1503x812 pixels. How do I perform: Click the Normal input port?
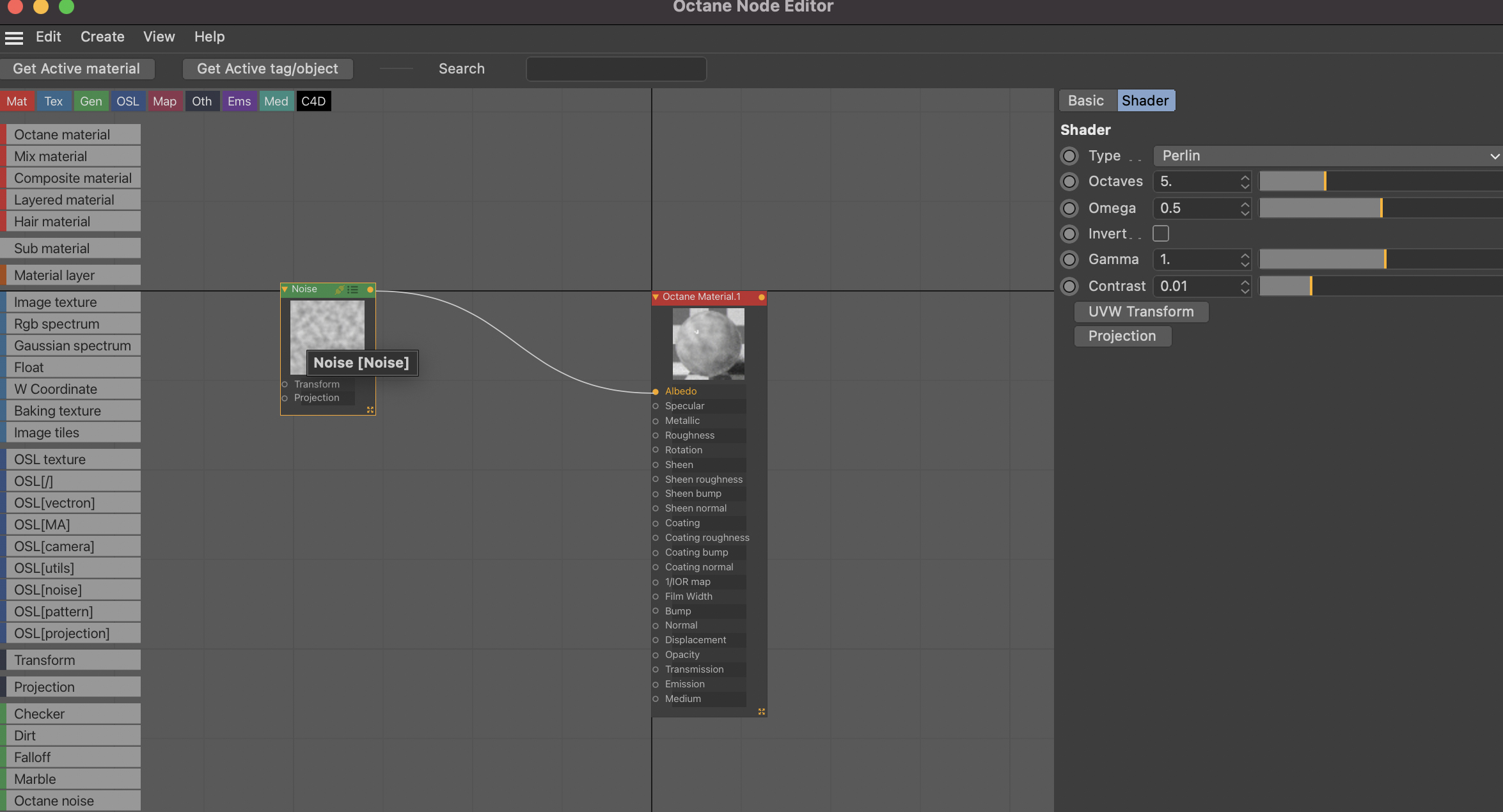coord(656,625)
